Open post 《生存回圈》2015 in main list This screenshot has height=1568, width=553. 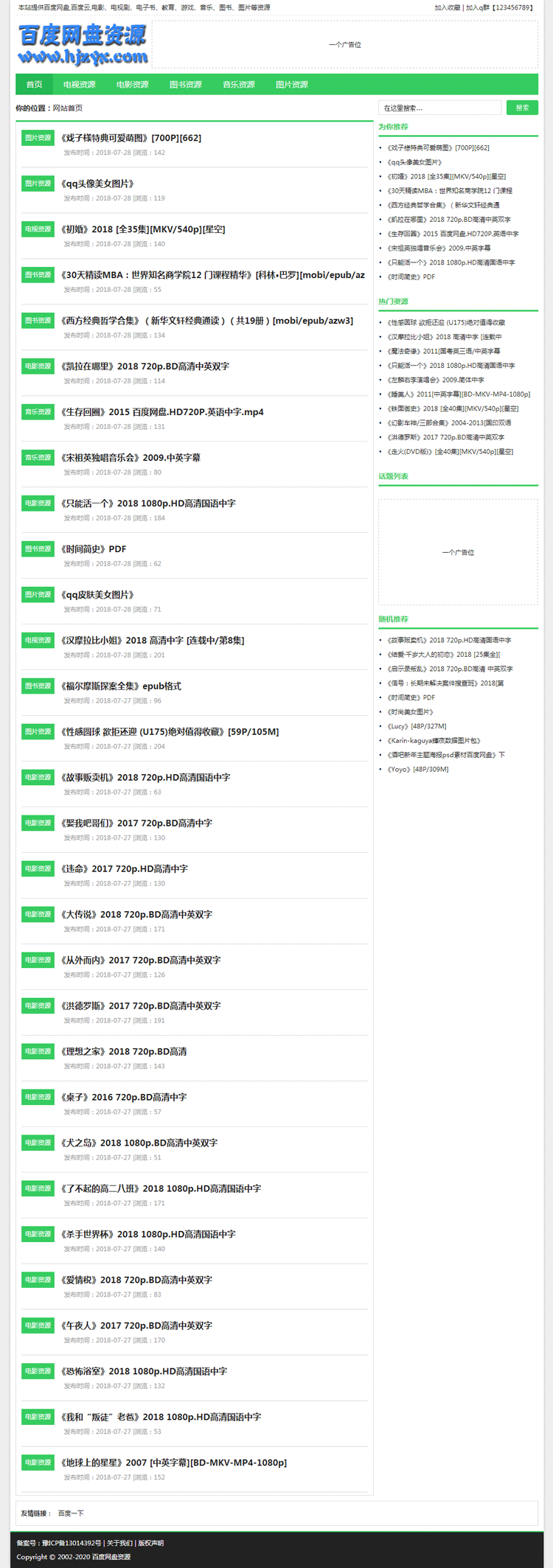(161, 412)
